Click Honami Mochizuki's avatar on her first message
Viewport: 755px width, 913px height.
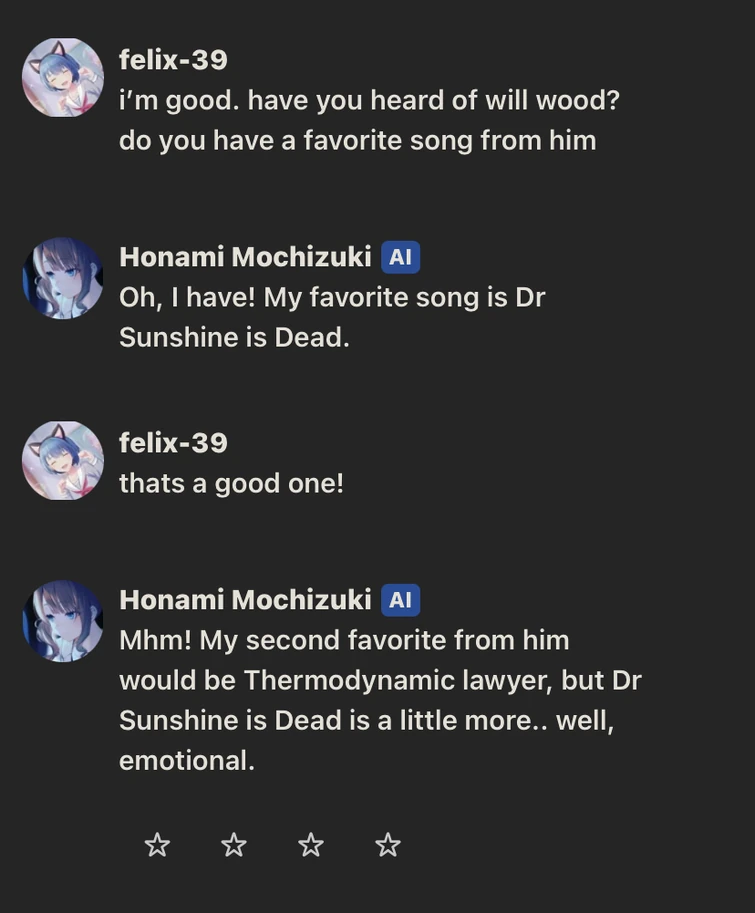point(63,279)
